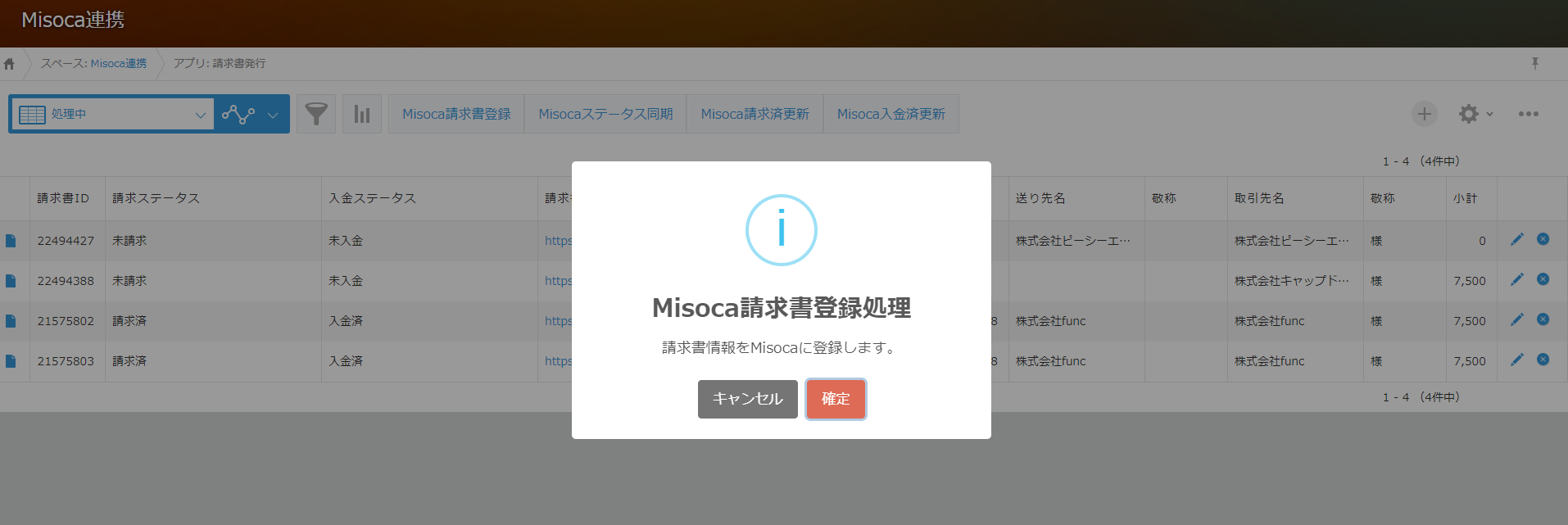Click 未入金 status in row 22494388
Viewport: 1568px width, 525px height.
[x=346, y=281]
